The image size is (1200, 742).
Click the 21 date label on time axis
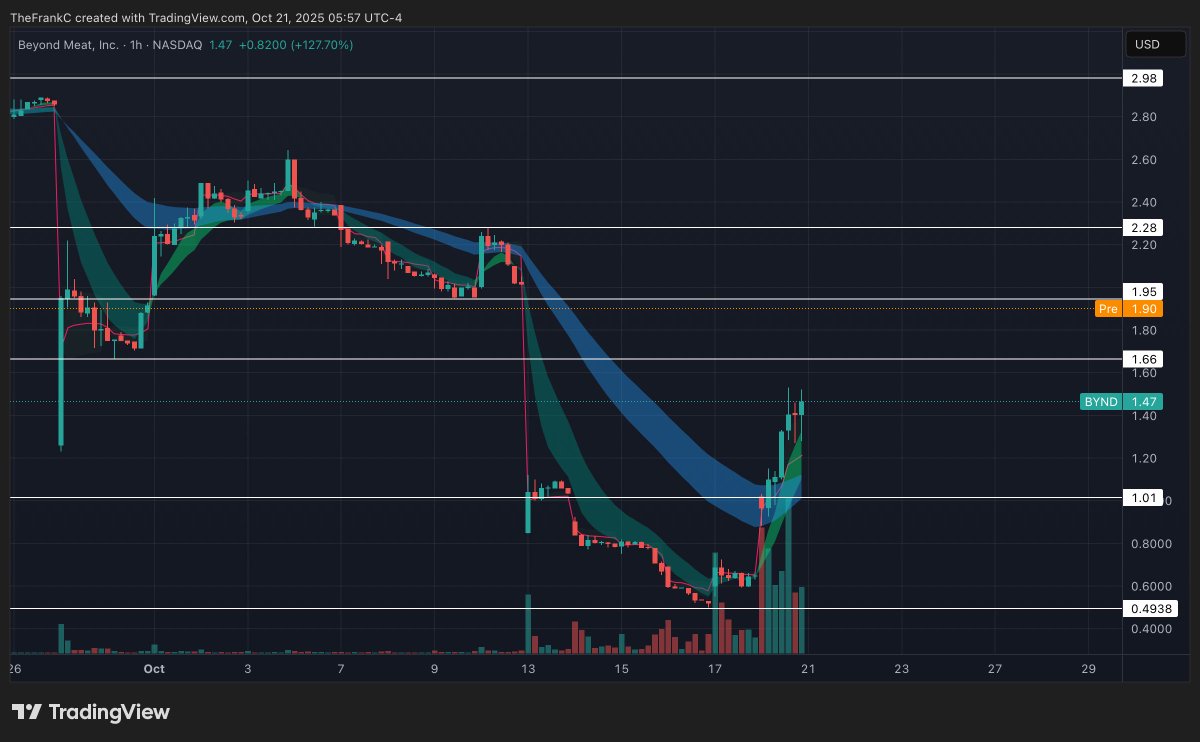point(808,668)
